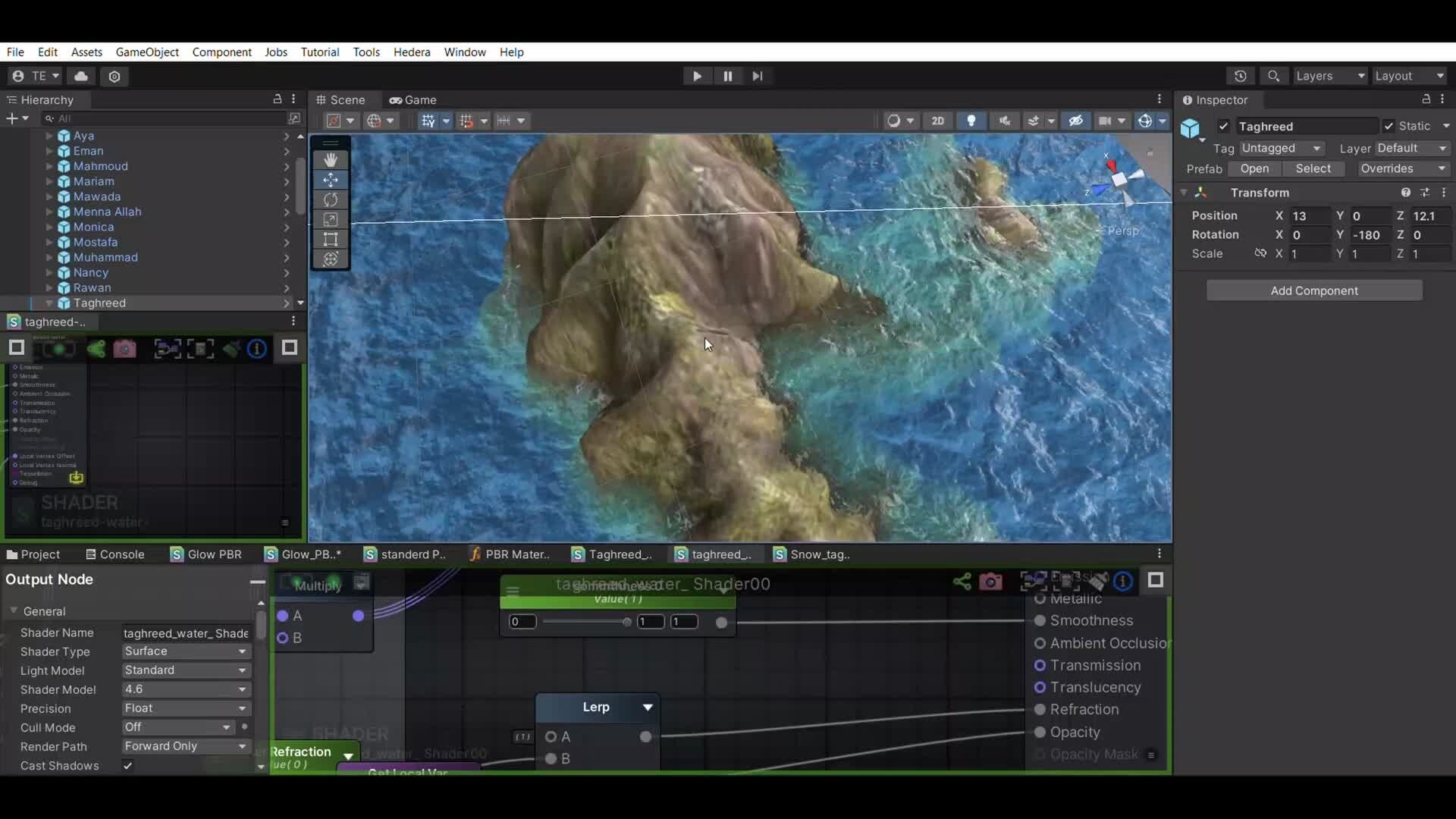Select the Hand view tool in Scene
The width and height of the screenshot is (1456, 819).
(331, 160)
